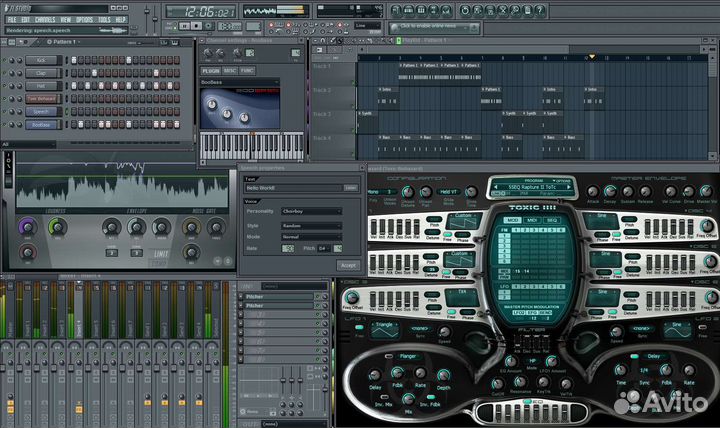This screenshot has height=428, width=720.
Task: Open the Playlist view from the top toolbar
Action: (396, 10)
